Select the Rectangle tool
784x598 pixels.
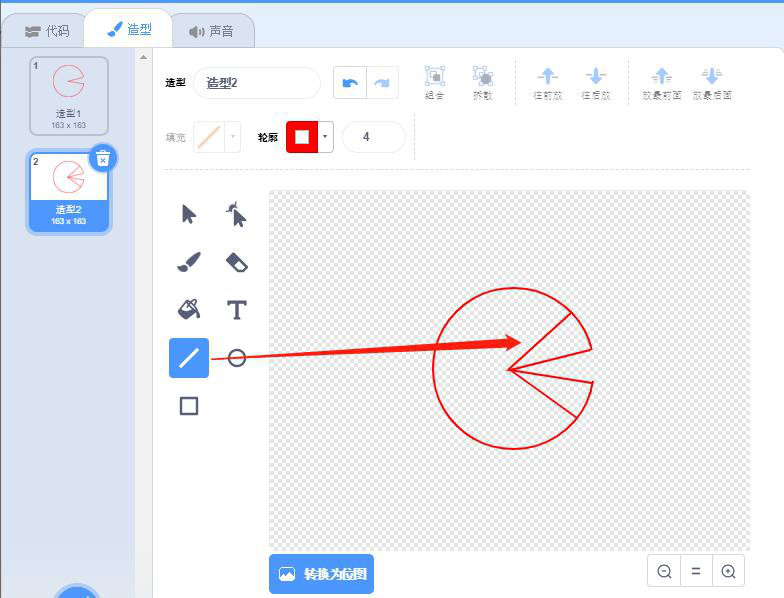(x=189, y=405)
